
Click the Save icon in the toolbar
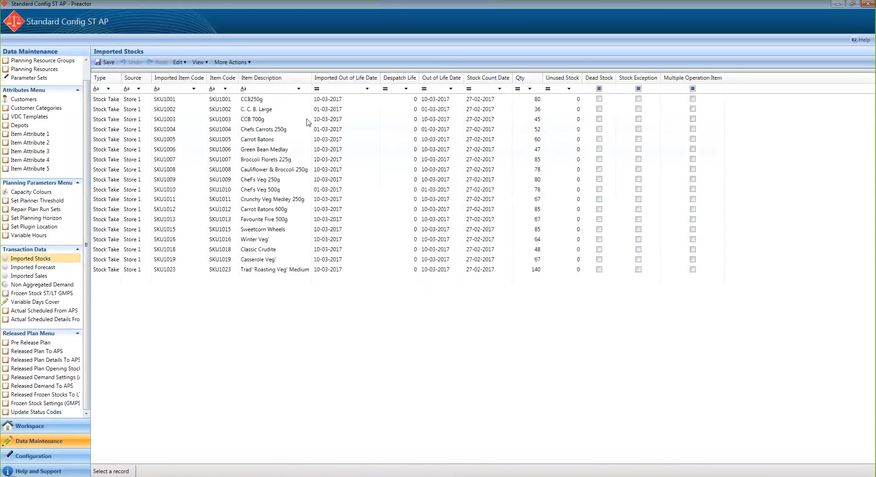pos(98,62)
